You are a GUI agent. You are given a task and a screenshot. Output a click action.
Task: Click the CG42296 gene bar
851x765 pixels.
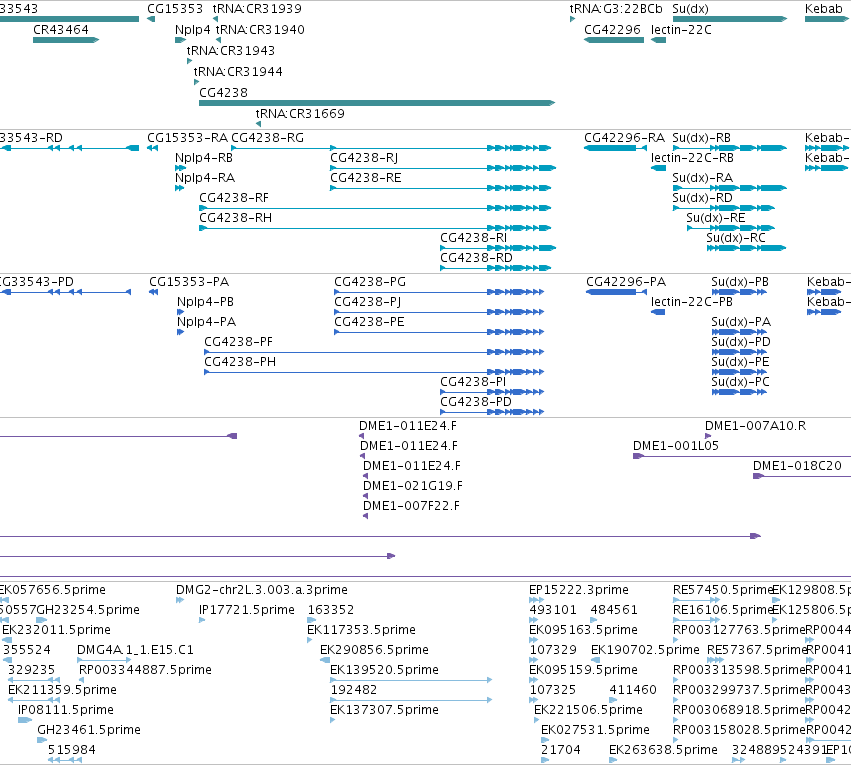point(614,40)
